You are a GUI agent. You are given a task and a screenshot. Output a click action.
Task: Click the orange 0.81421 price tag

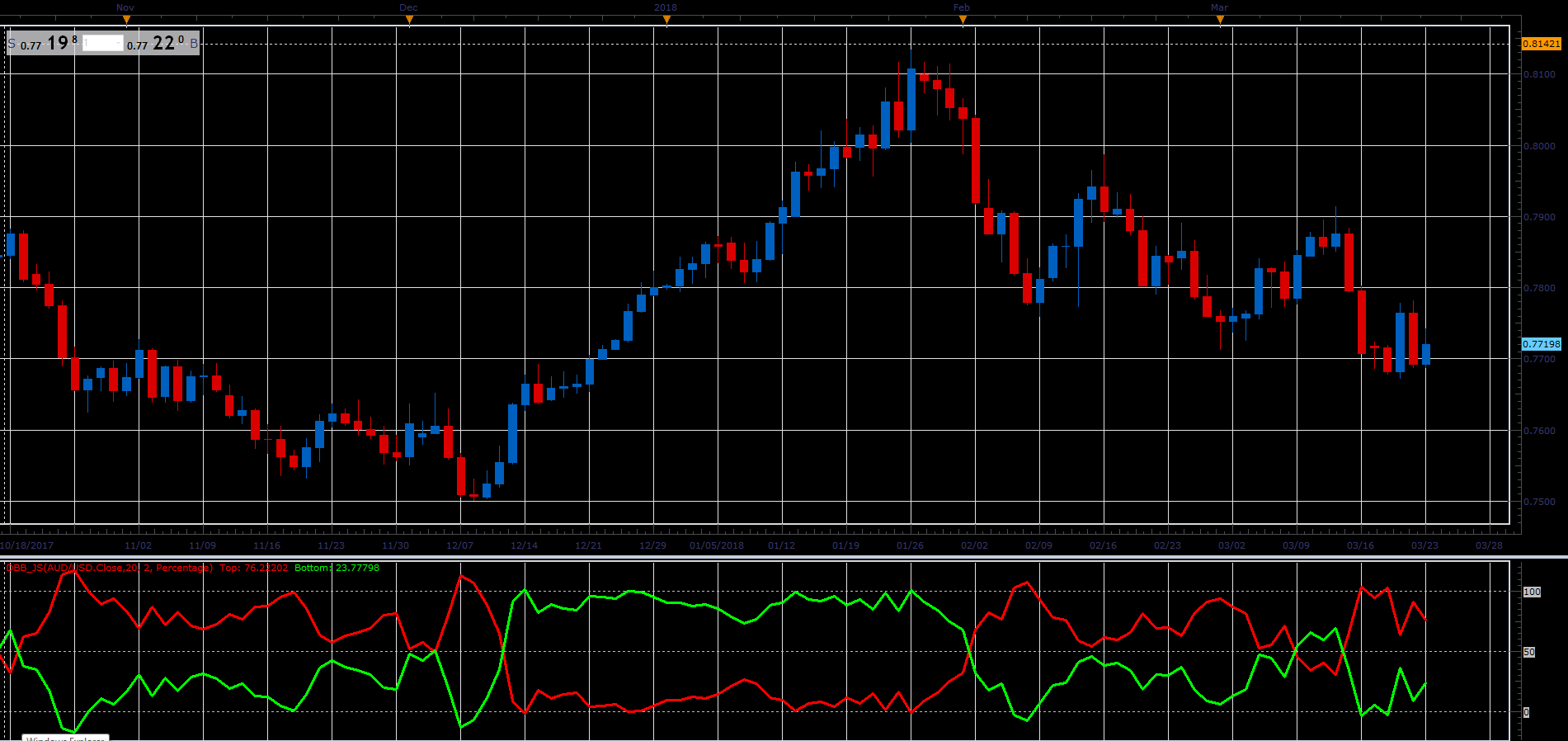point(1541,44)
